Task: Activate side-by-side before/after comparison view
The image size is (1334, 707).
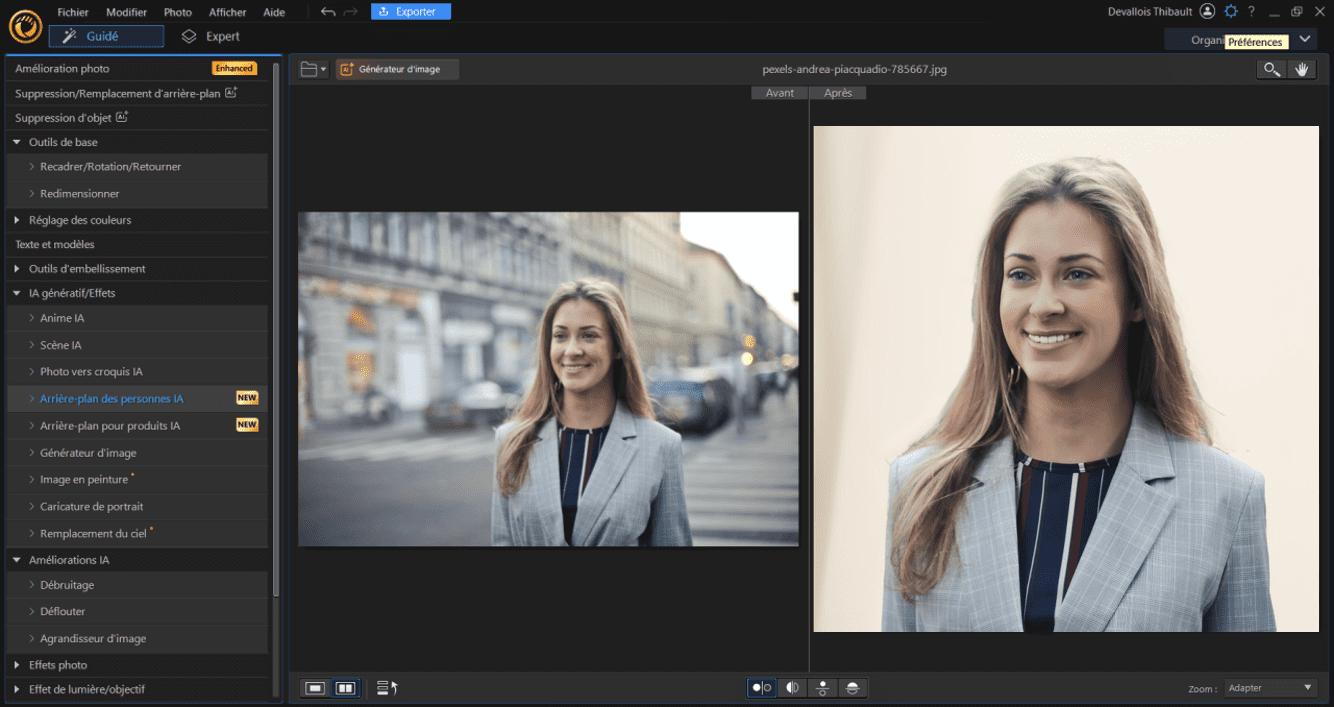Action: [760, 688]
